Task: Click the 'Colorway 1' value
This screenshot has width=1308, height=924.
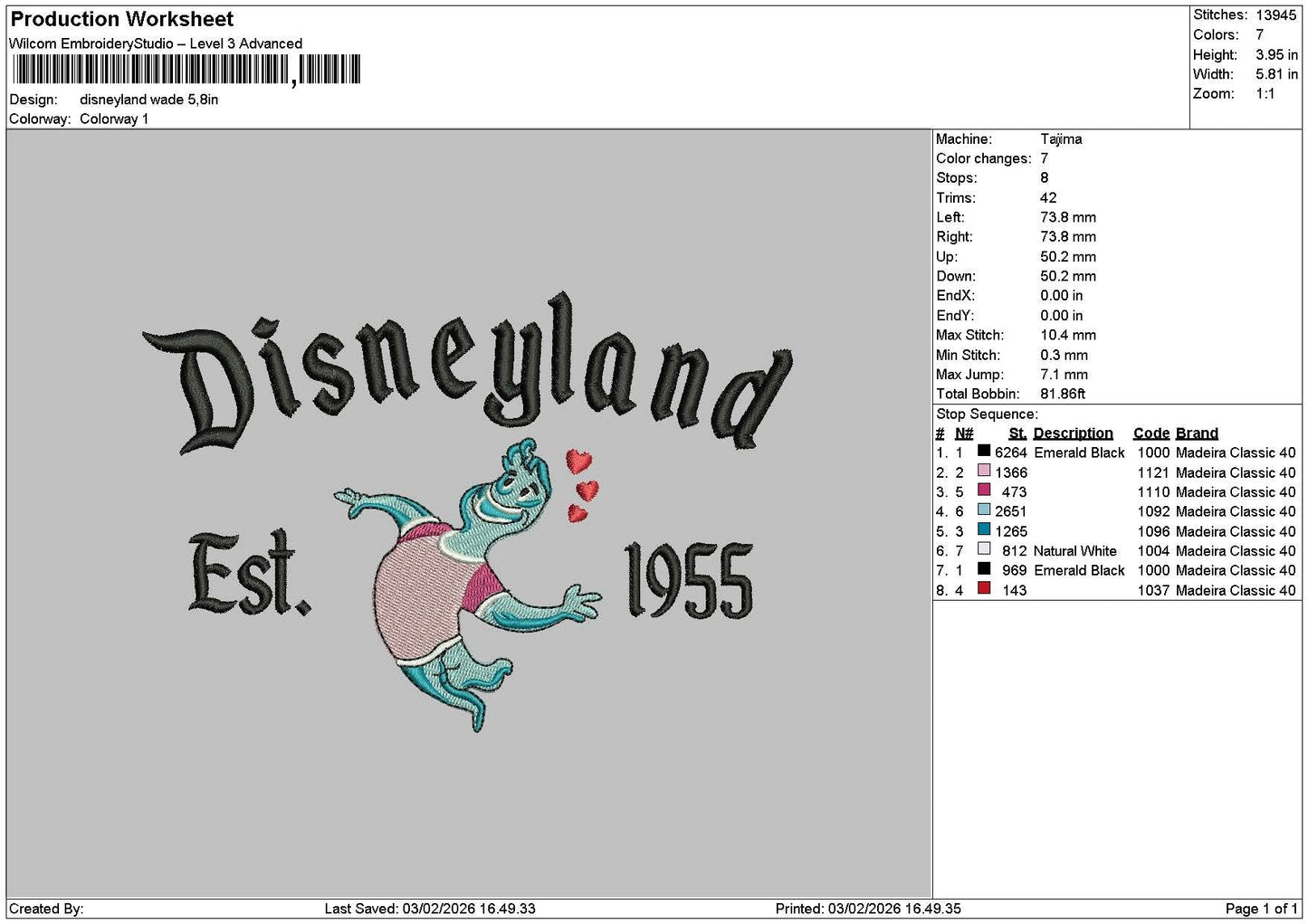Action: pos(114,119)
